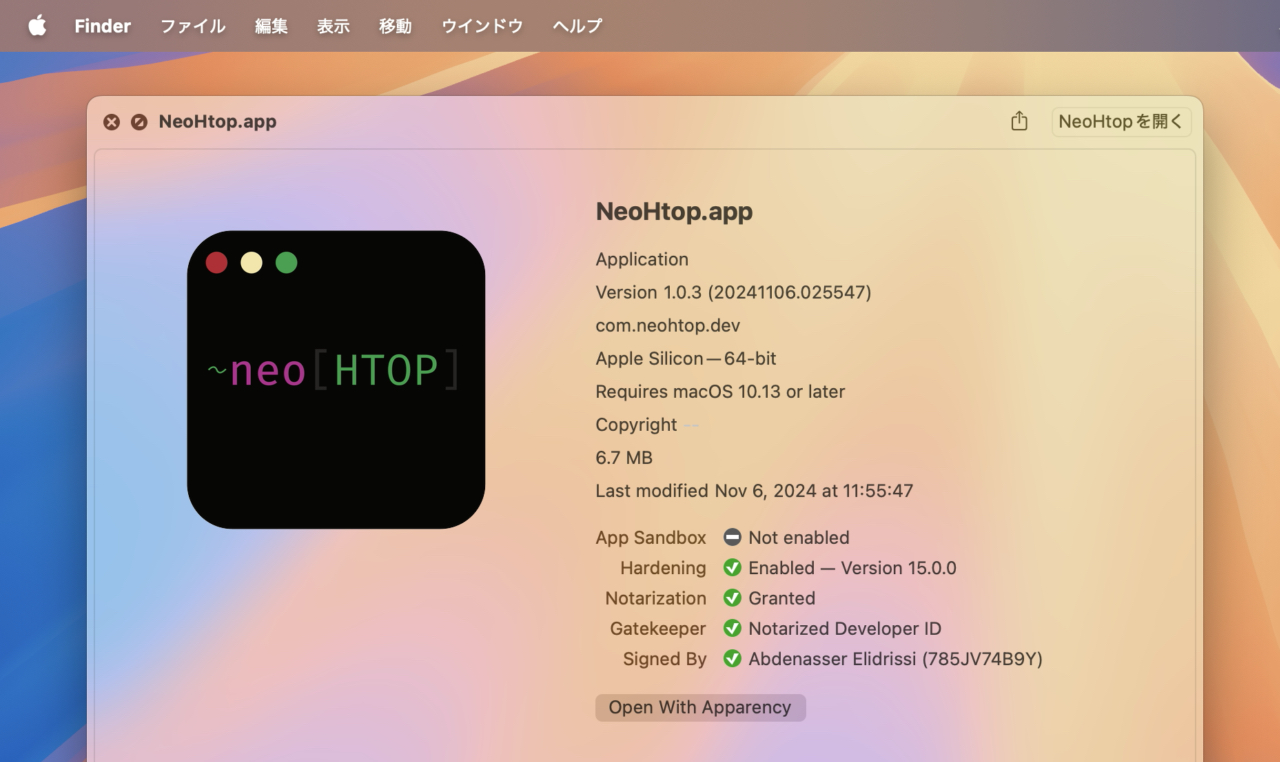This screenshot has height=762, width=1280.
Task: Open the Apple menu
Action: click(37, 26)
